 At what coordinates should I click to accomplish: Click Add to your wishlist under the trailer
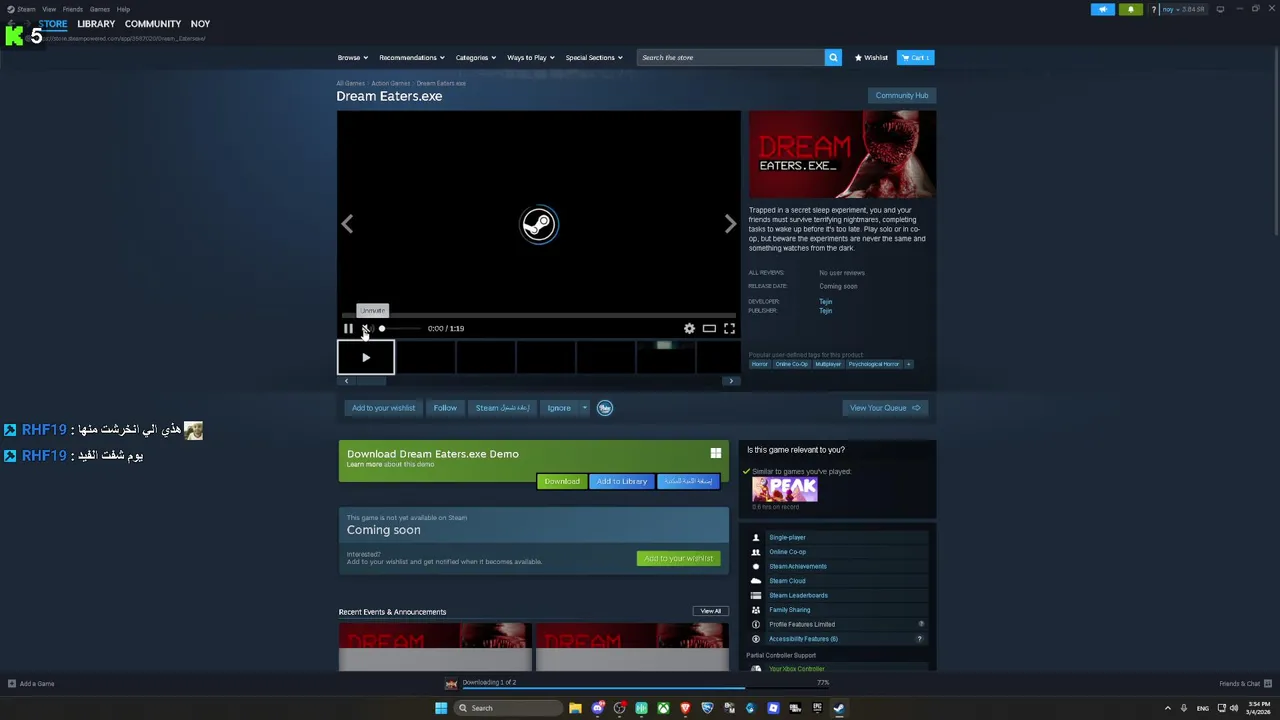[x=383, y=408]
